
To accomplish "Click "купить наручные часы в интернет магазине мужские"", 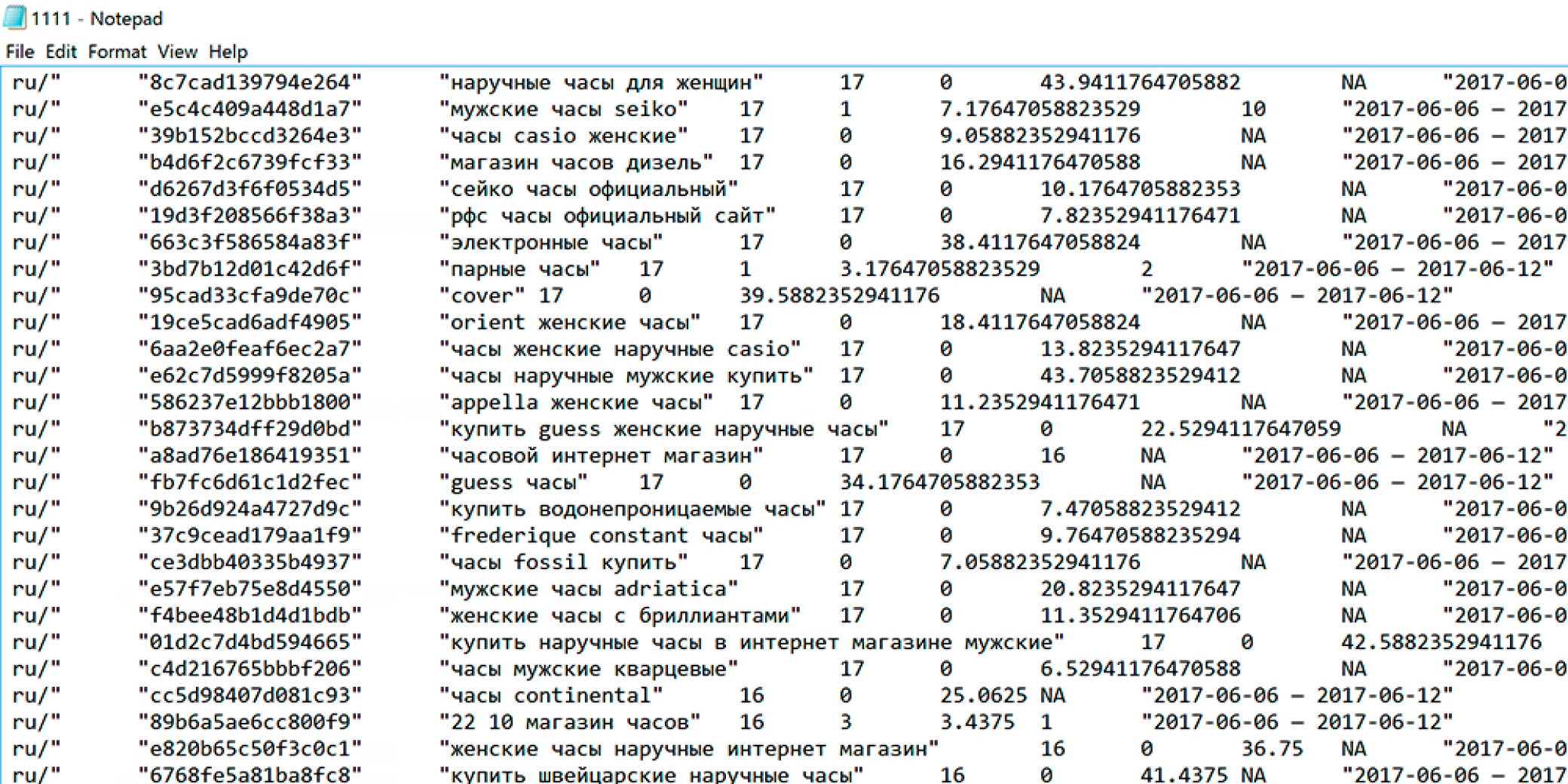I will pos(752,642).
